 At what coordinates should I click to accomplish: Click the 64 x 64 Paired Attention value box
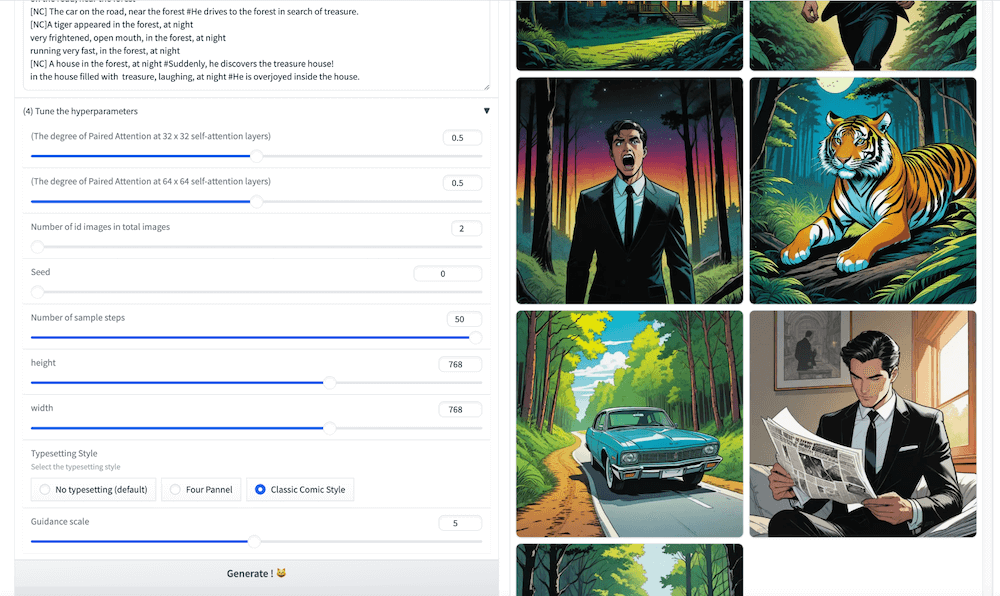coord(461,183)
